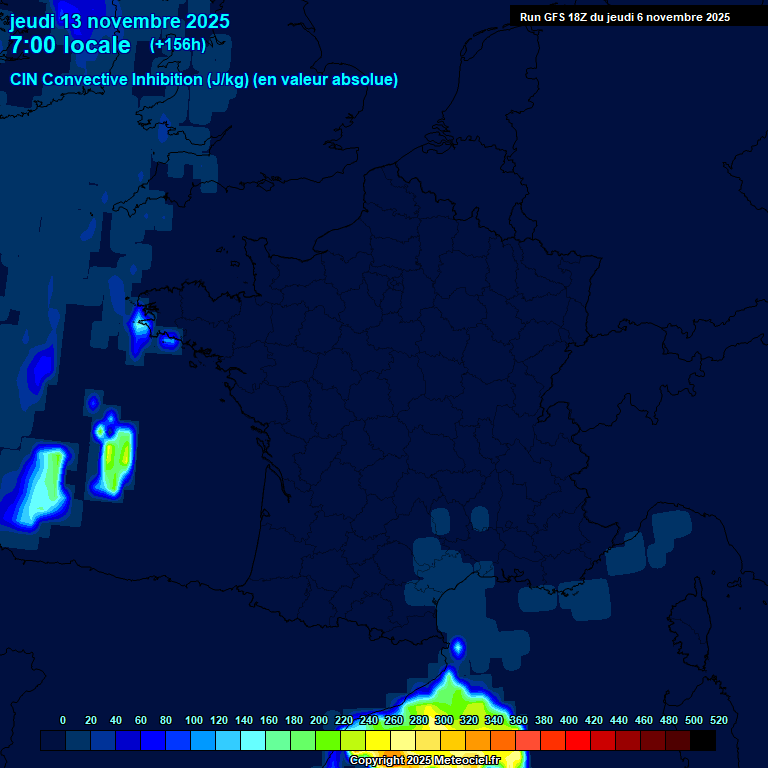This screenshot has width=768, height=768.
Task: Click the 'Copyright 2025 Meteociel.fr' text
Action: [x=425, y=760]
